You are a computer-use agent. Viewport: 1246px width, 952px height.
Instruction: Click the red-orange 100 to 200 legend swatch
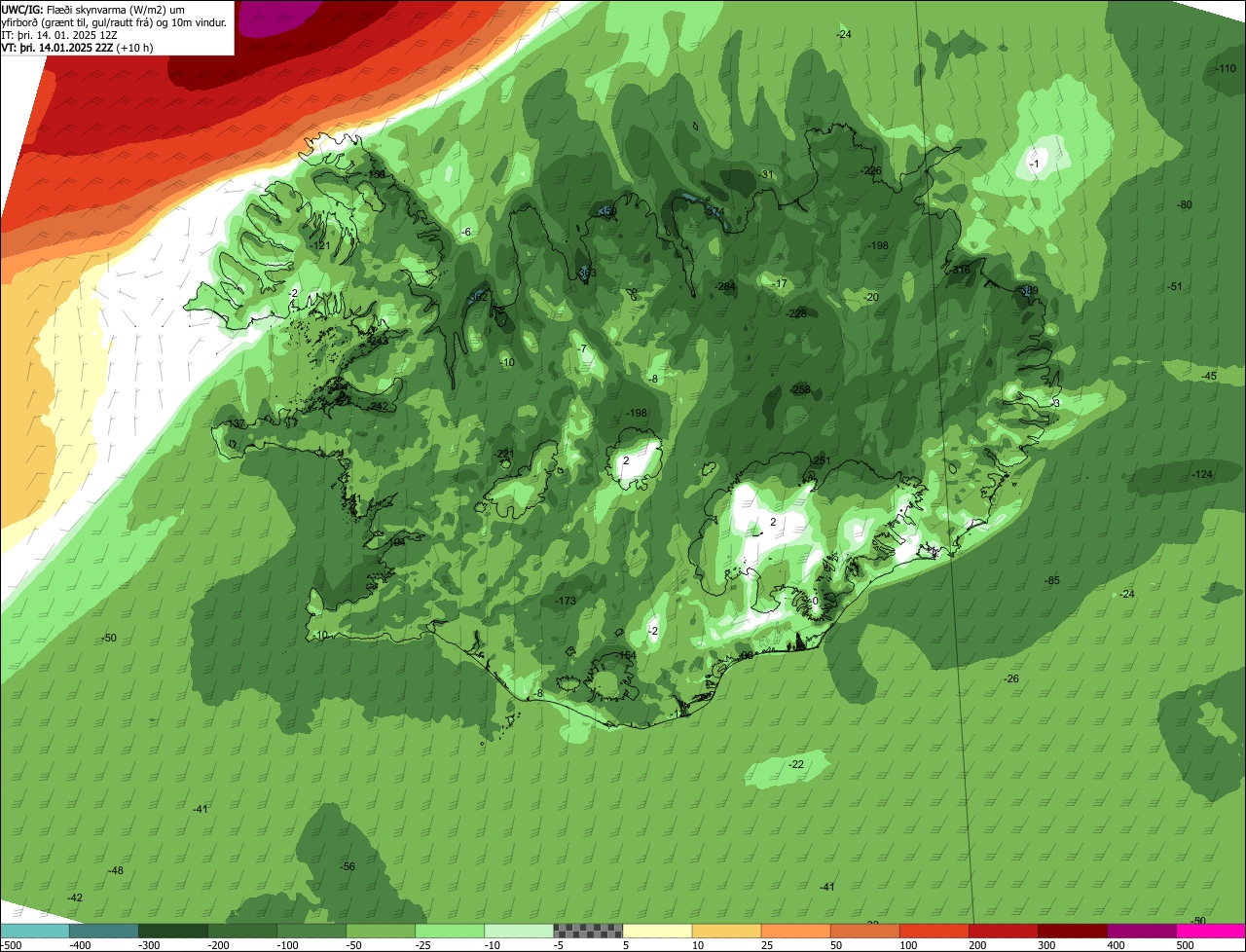(934, 931)
